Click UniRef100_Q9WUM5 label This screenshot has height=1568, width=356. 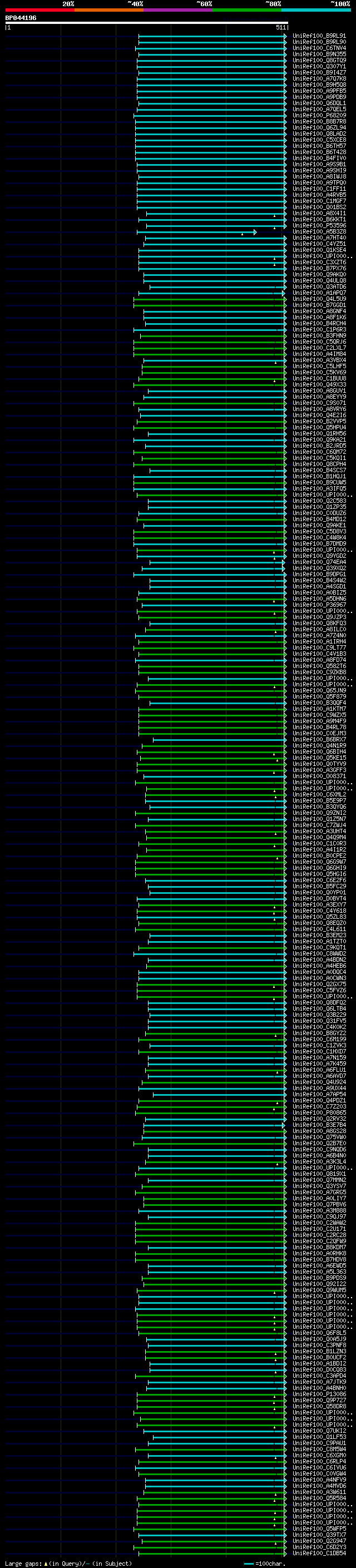[x=319, y=1290]
